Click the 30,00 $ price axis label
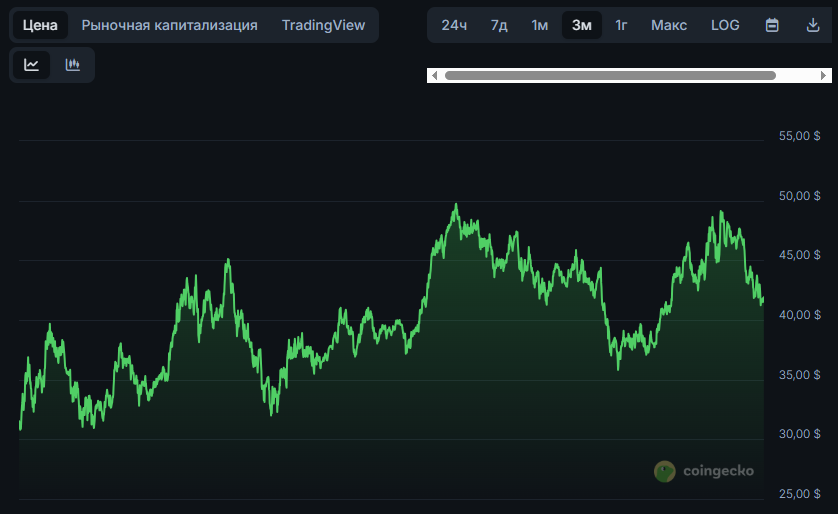 [x=799, y=435]
